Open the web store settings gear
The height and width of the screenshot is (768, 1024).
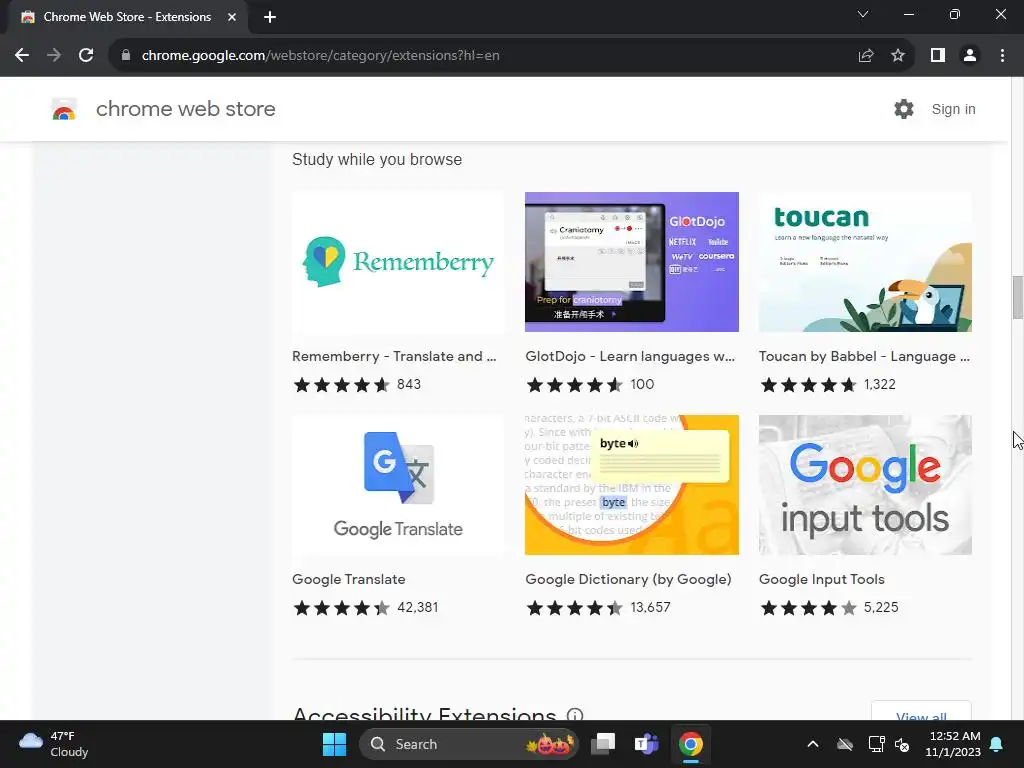904,109
